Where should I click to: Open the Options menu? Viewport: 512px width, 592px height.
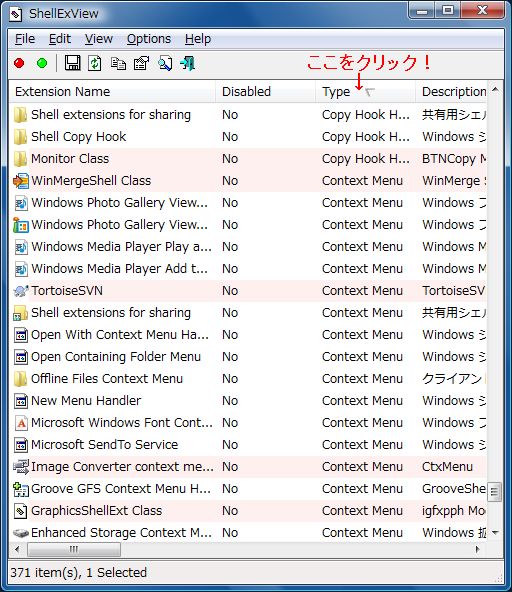pyautogui.click(x=149, y=39)
